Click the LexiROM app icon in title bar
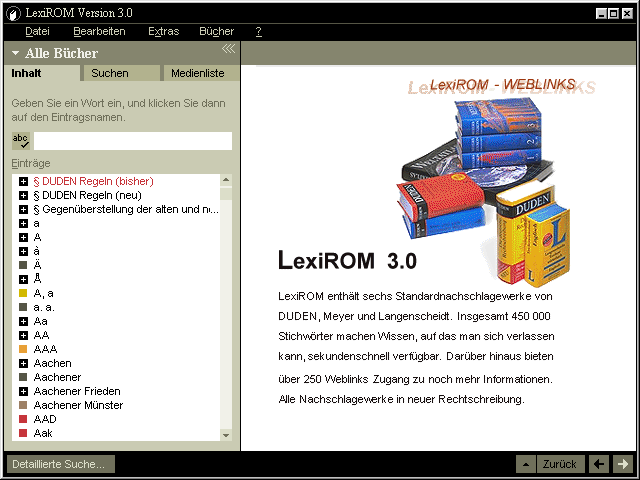 pos(13,13)
